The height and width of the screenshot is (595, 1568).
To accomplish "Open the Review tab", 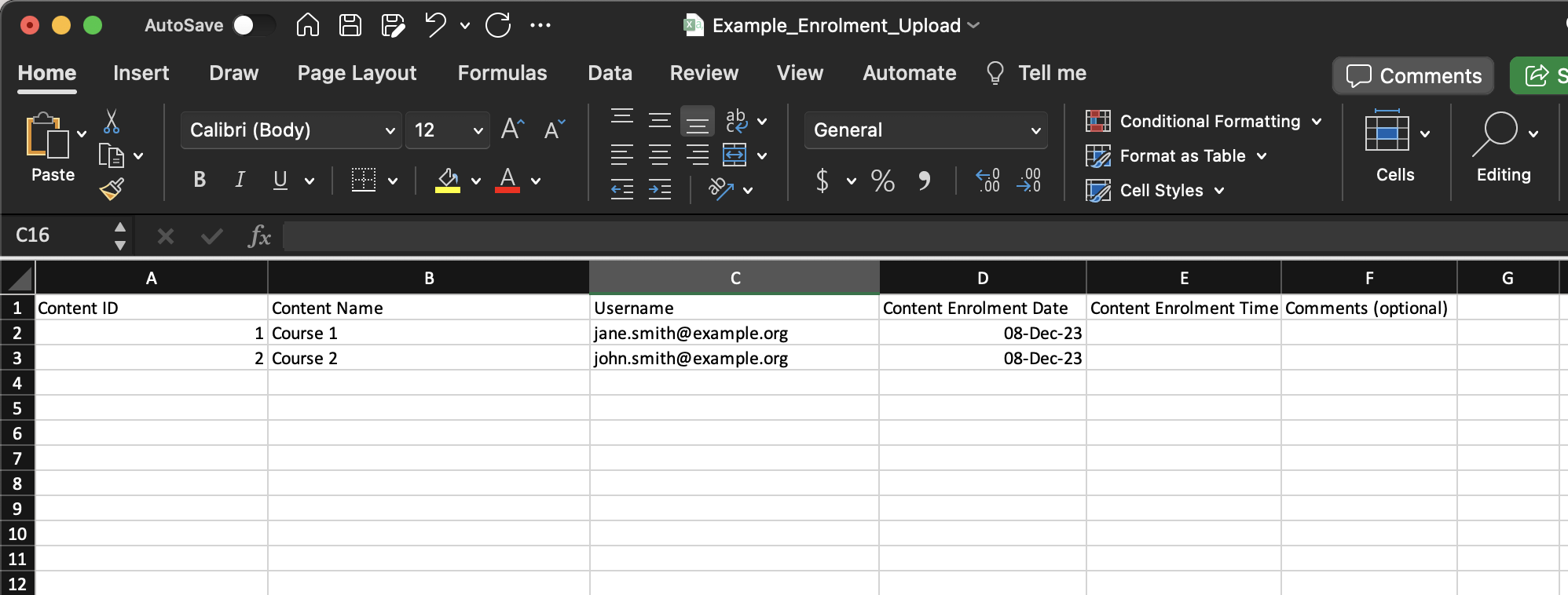I will point(704,73).
